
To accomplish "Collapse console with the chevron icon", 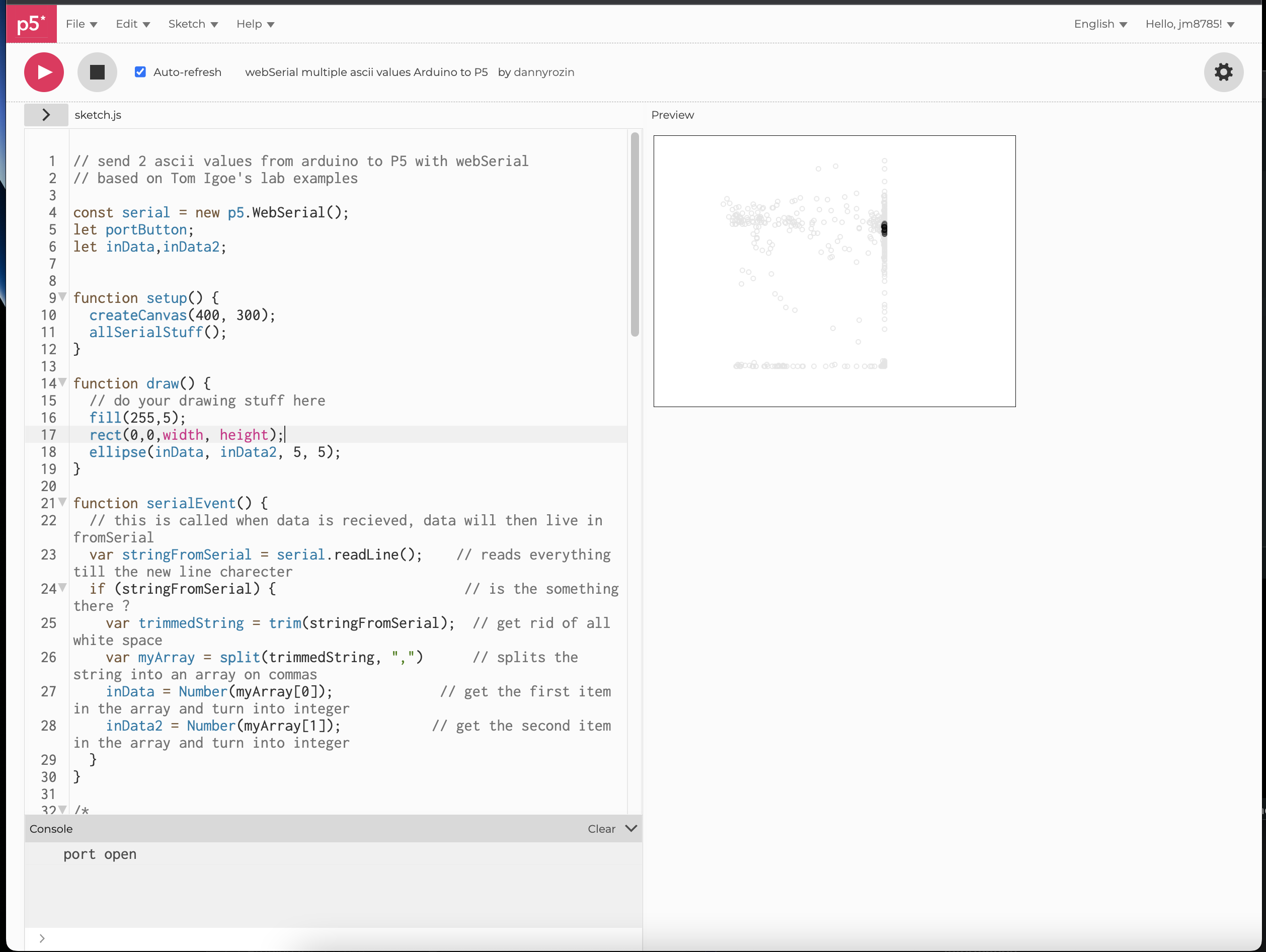I will click(x=630, y=828).
